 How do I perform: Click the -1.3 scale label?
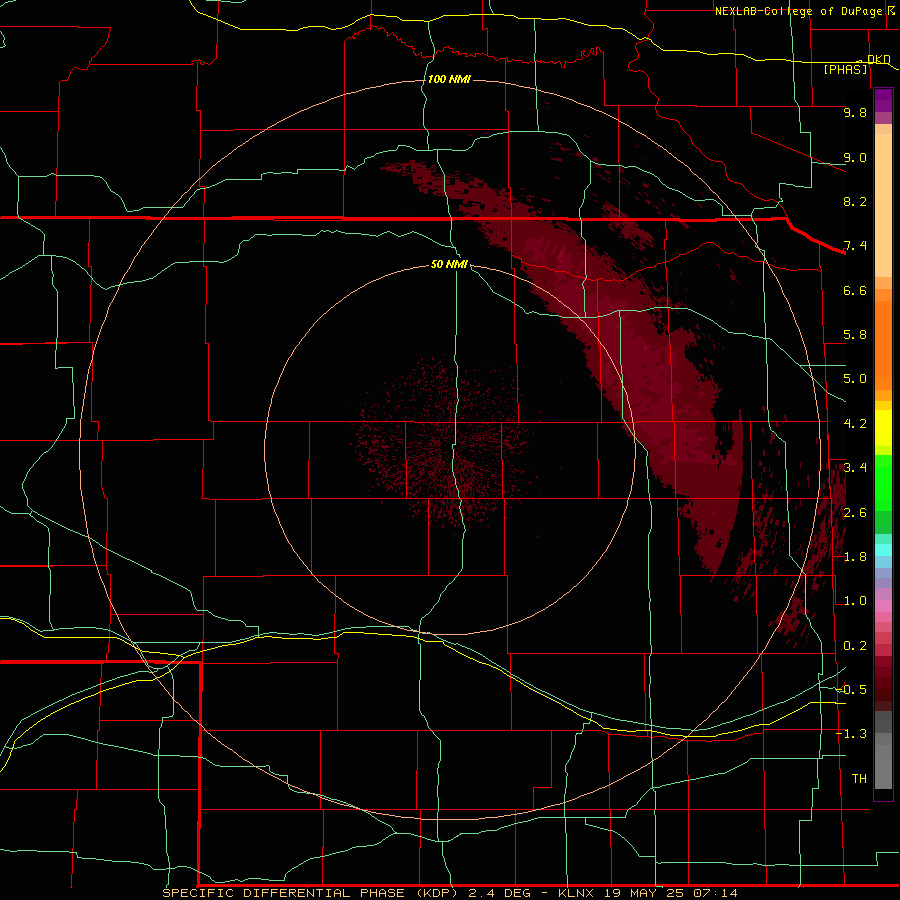click(x=852, y=734)
